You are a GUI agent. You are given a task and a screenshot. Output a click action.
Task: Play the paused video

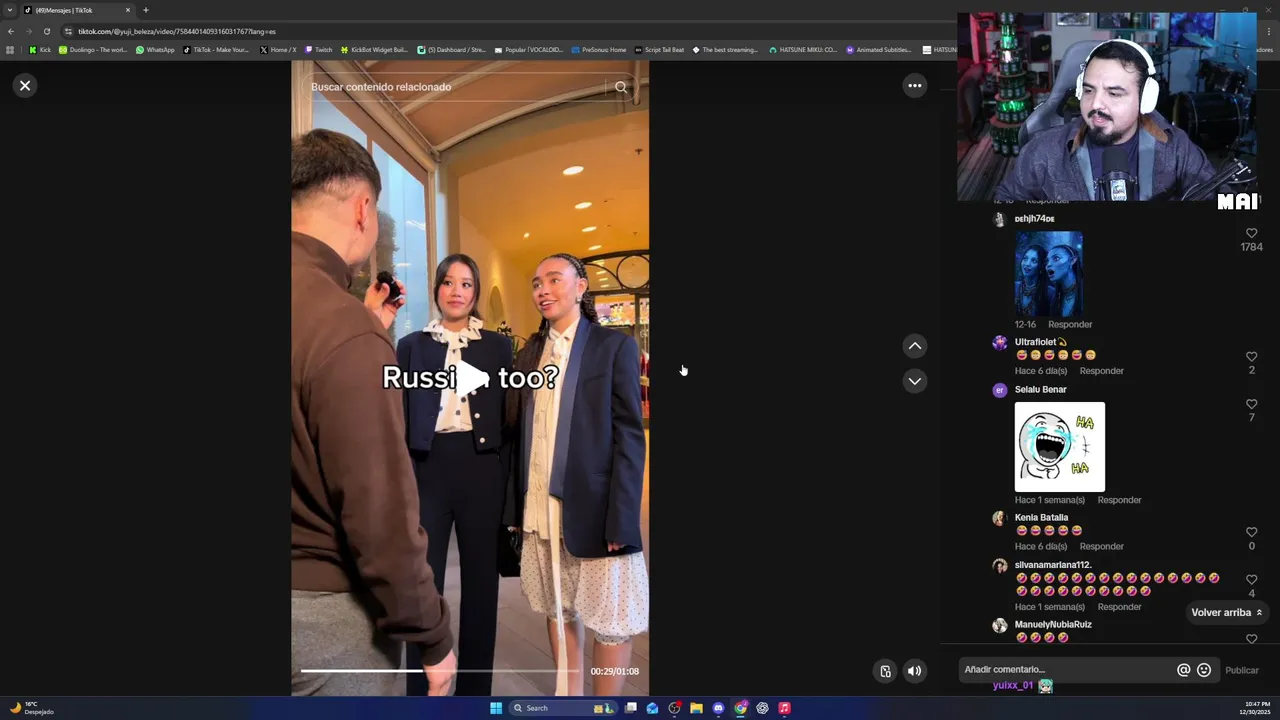click(470, 377)
